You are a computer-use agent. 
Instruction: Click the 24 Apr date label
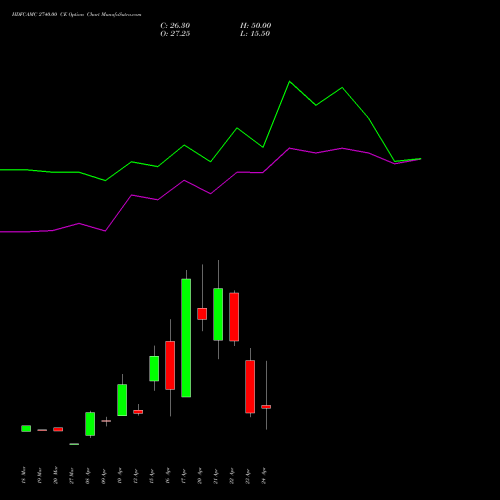[264, 476]
